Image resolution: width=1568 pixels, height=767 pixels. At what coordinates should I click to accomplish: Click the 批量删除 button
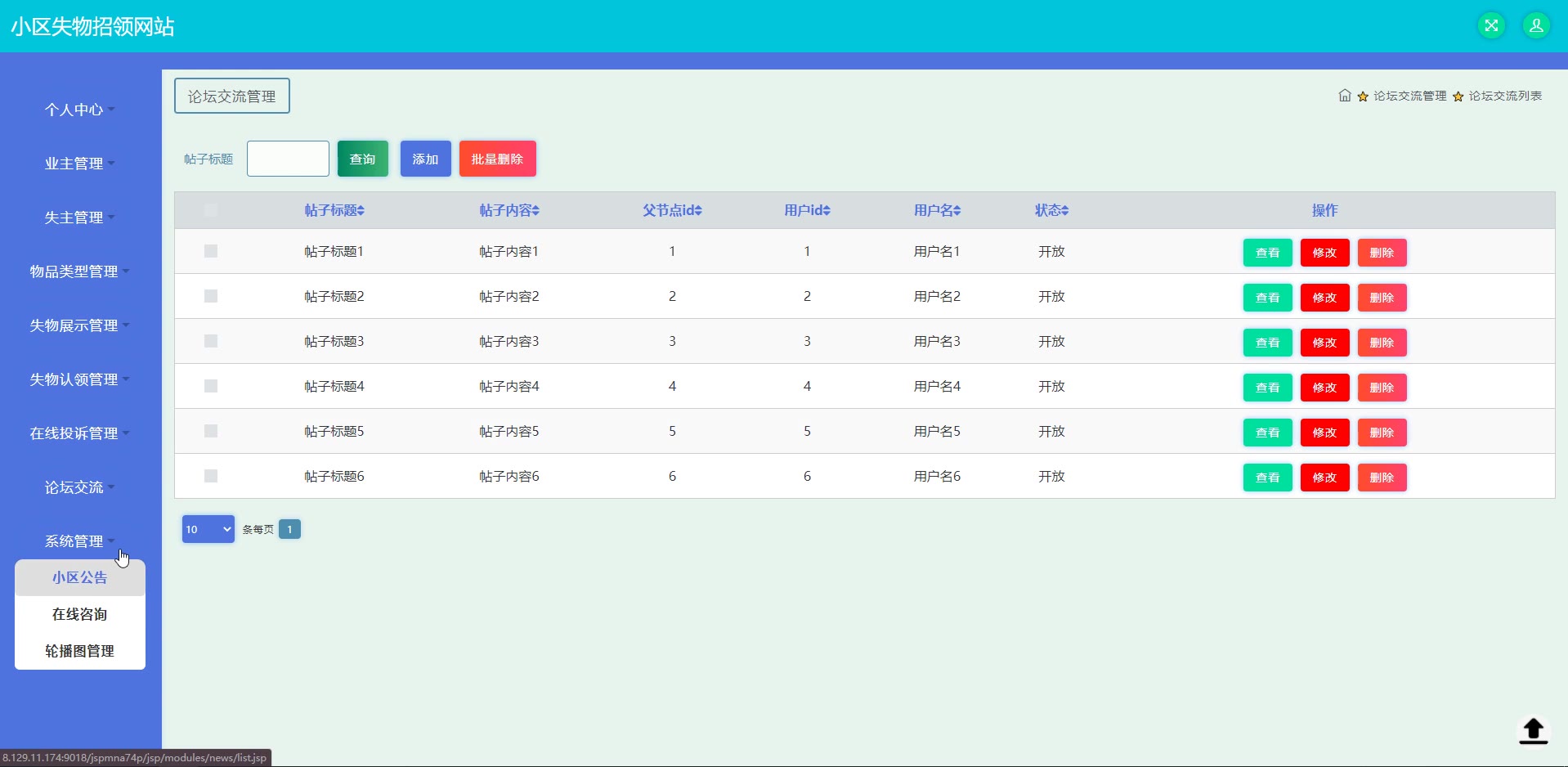[x=498, y=159]
